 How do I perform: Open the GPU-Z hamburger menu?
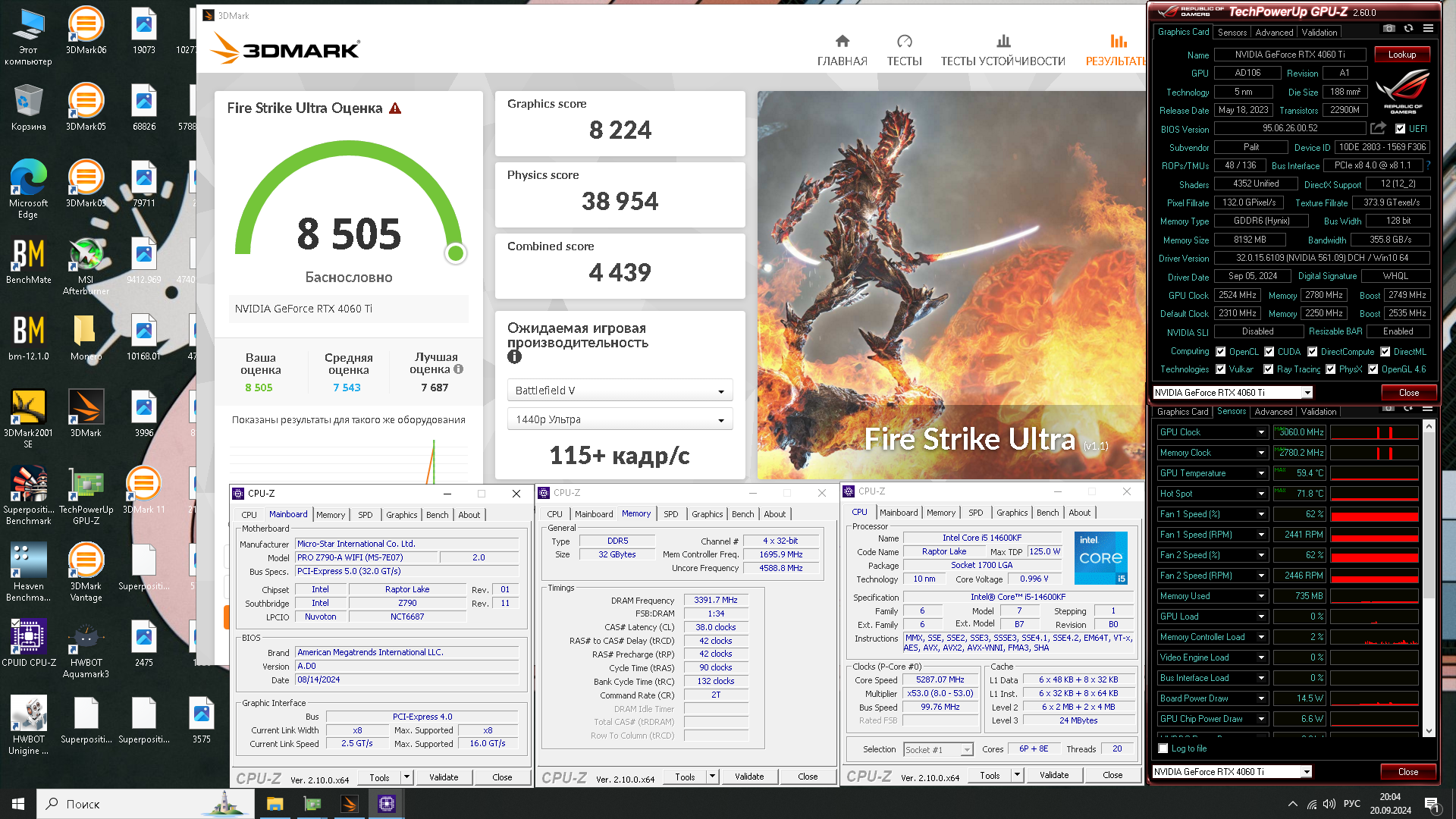point(1428,29)
